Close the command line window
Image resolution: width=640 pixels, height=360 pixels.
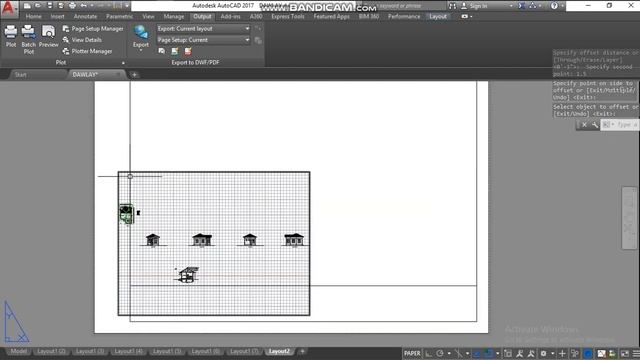[x=584, y=125]
